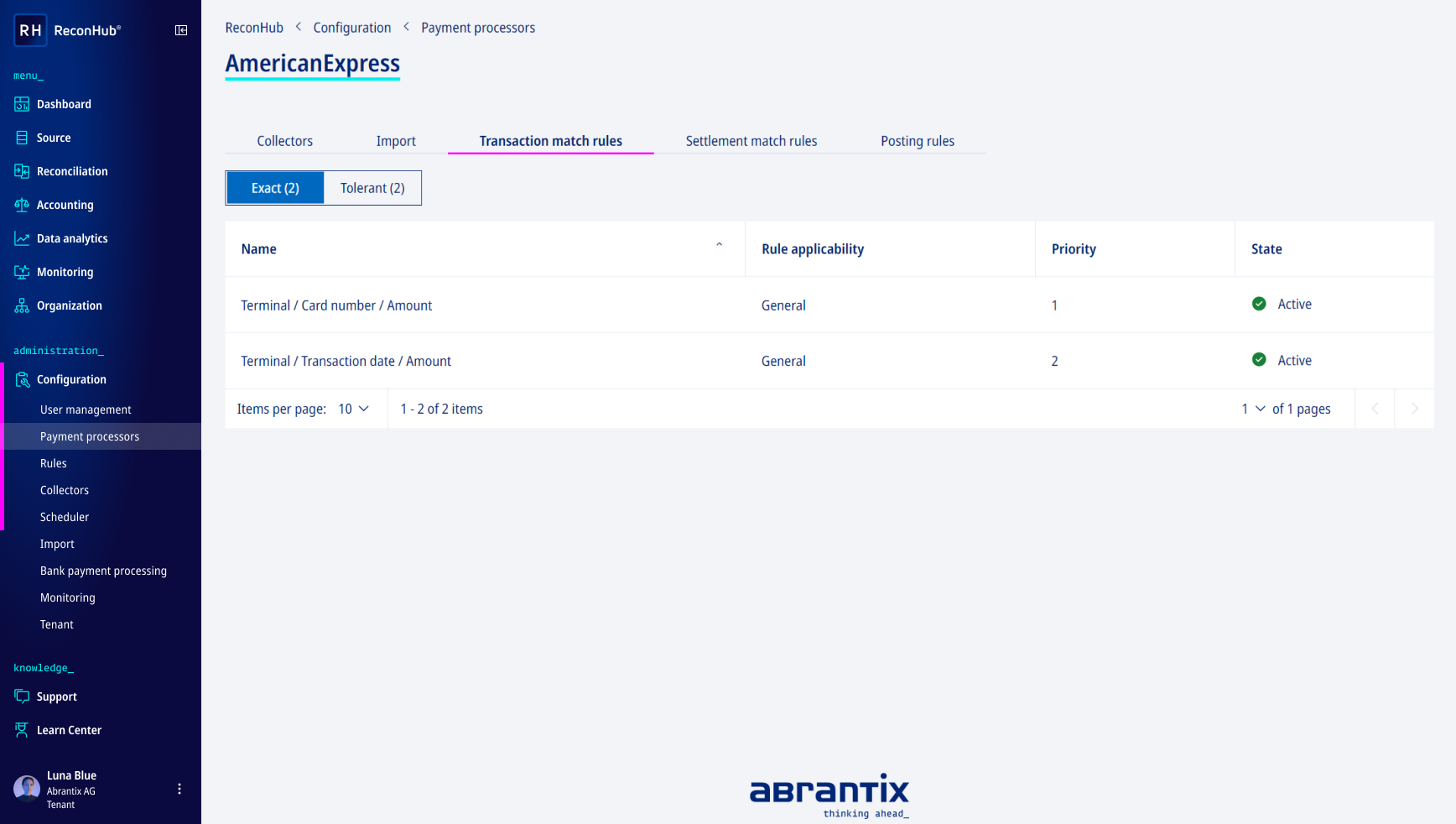Open the Tenant submenu item
Viewport: 1456px width, 824px height.
(x=57, y=624)
